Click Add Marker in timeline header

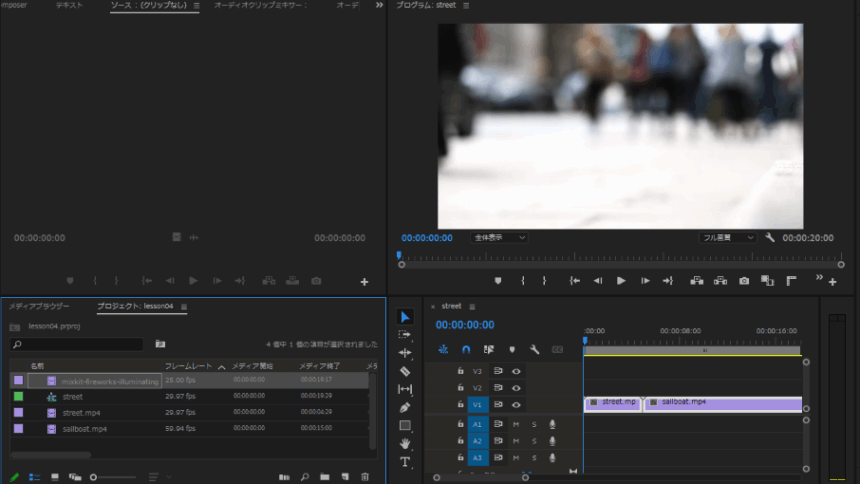pyautogui.click(x=512, y=350)
